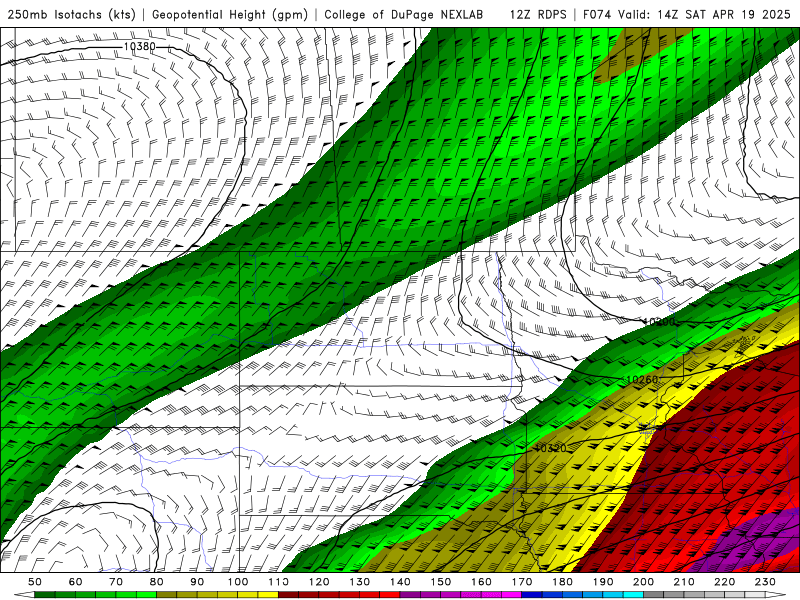Screen dimensions: 800x600
Task: Click the "250mb Isotachs (kts)" title text
Action: point(72,14)
